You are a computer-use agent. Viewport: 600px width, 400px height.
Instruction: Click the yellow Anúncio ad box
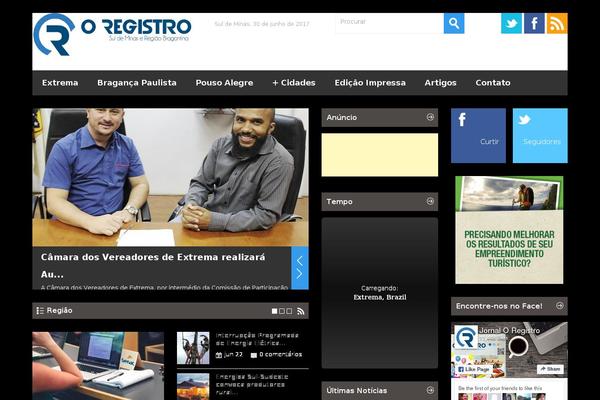(x=380, y=155)
